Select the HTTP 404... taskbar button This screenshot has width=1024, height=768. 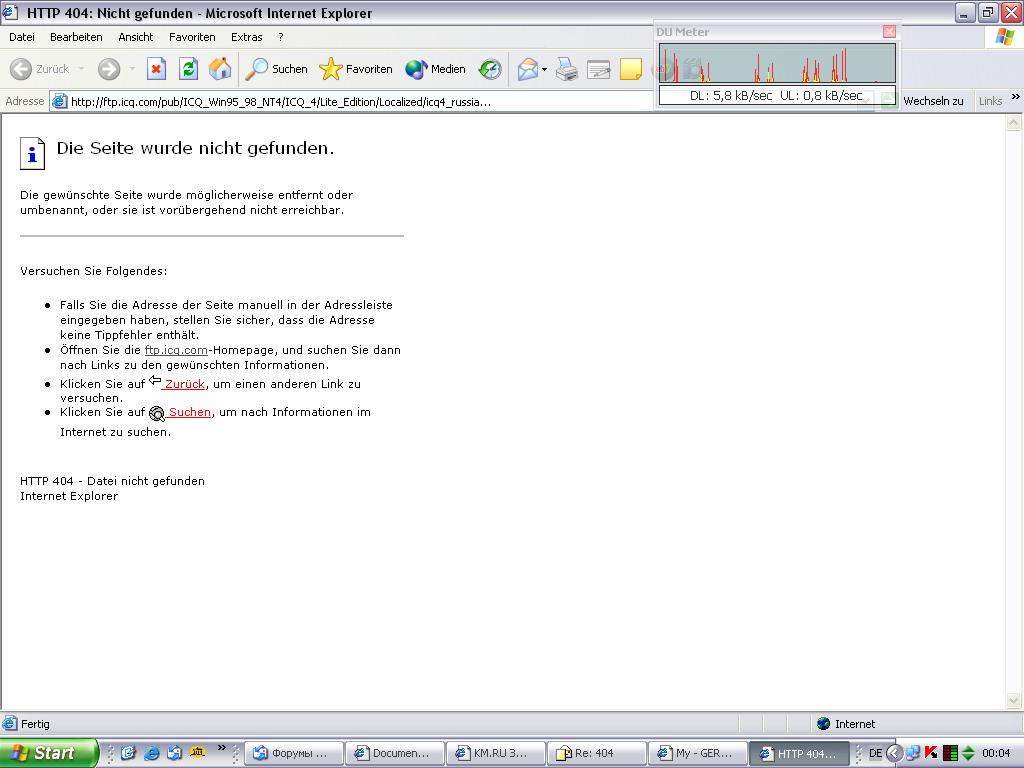coord(799,753)
